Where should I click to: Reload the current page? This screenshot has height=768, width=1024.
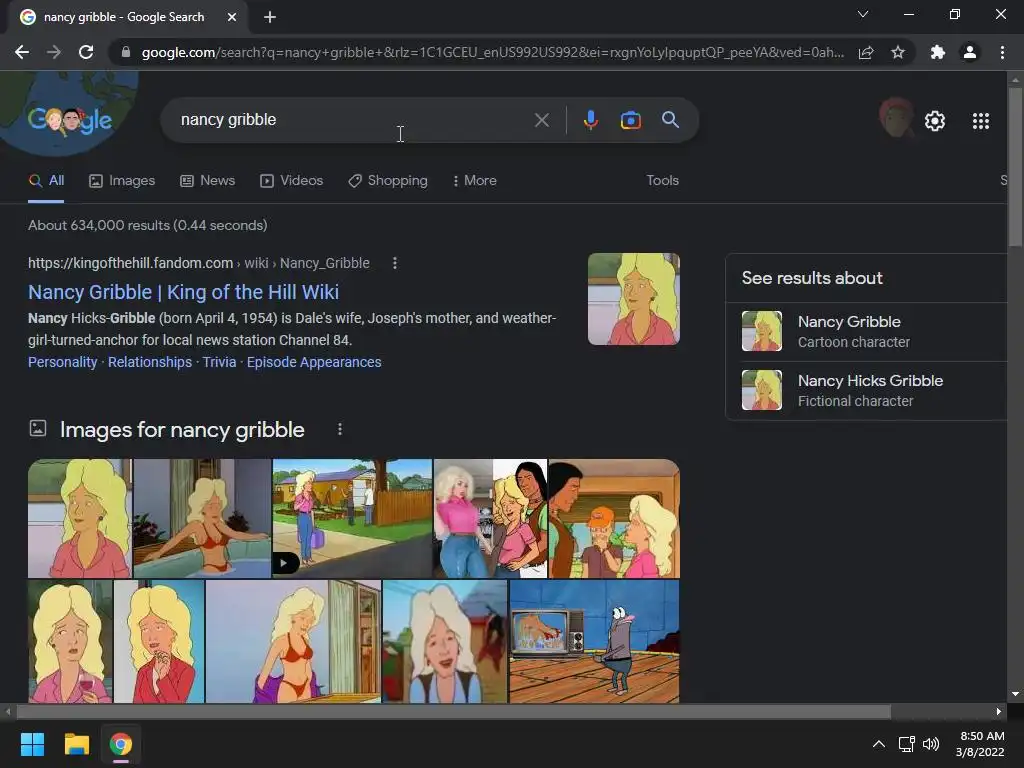(86, 52)
